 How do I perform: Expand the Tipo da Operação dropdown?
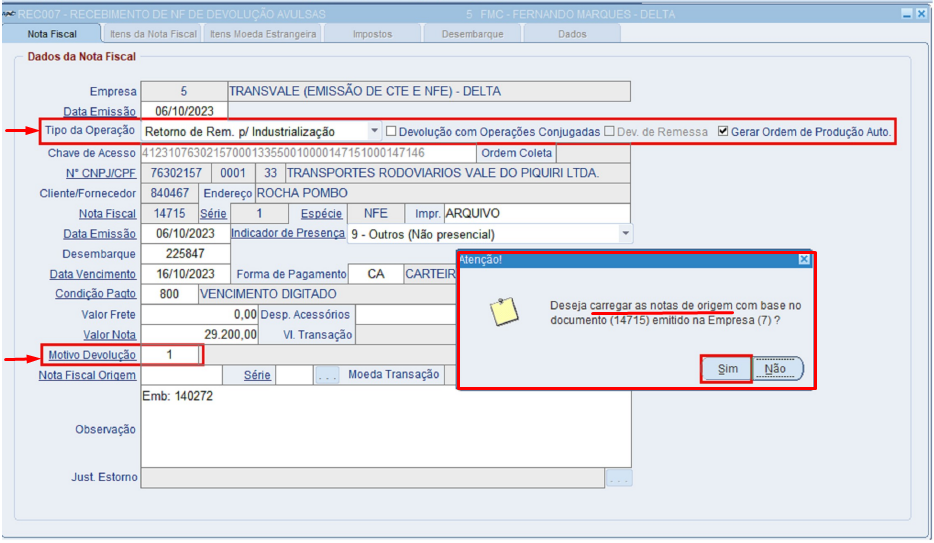tap(374, 130)
